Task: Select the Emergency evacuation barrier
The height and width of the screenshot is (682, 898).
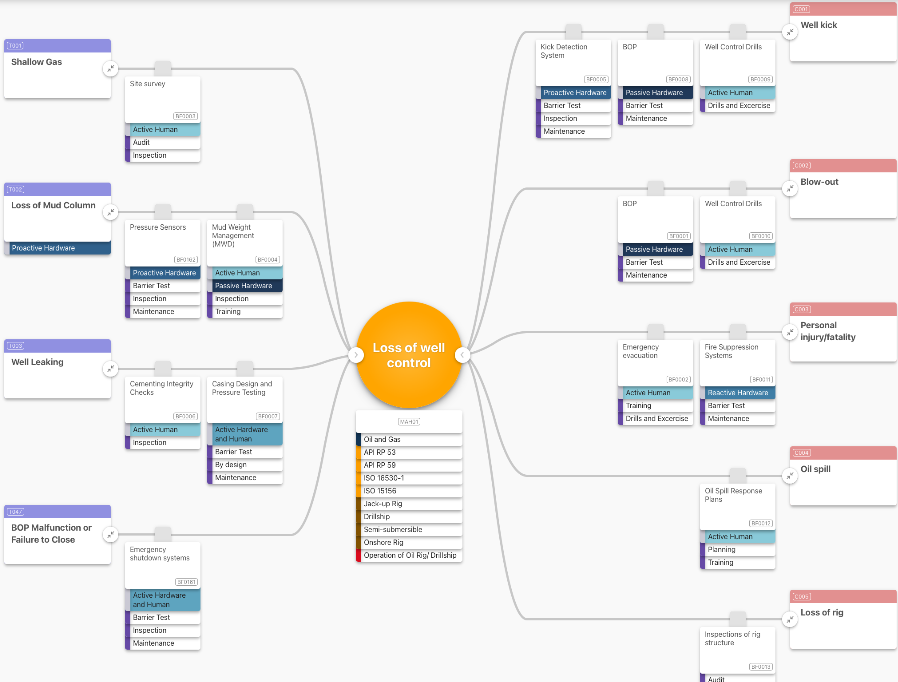Action: pyautogui.click(x=655, y=363)
